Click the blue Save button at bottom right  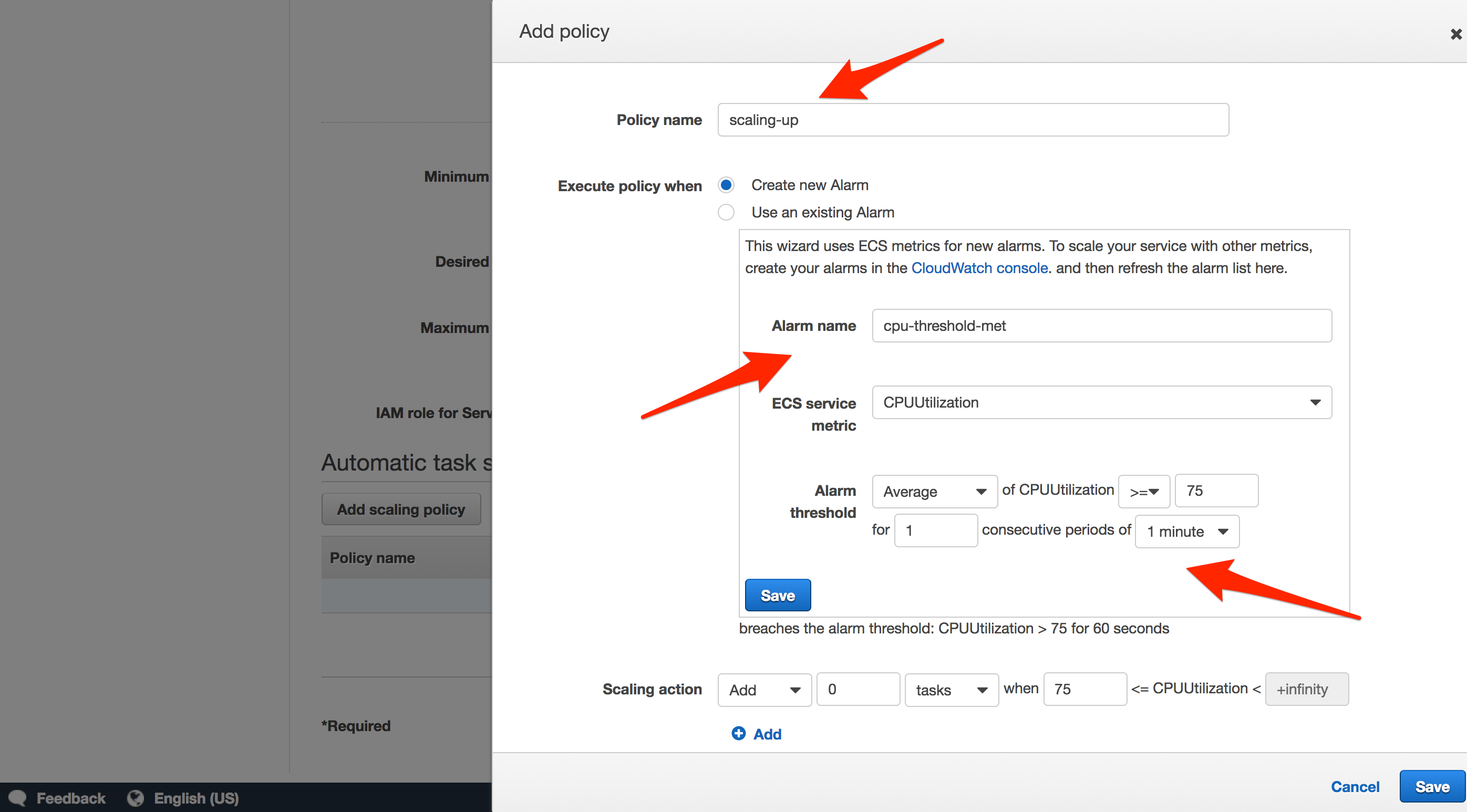pyautogui.click(x=1432, y=786)
